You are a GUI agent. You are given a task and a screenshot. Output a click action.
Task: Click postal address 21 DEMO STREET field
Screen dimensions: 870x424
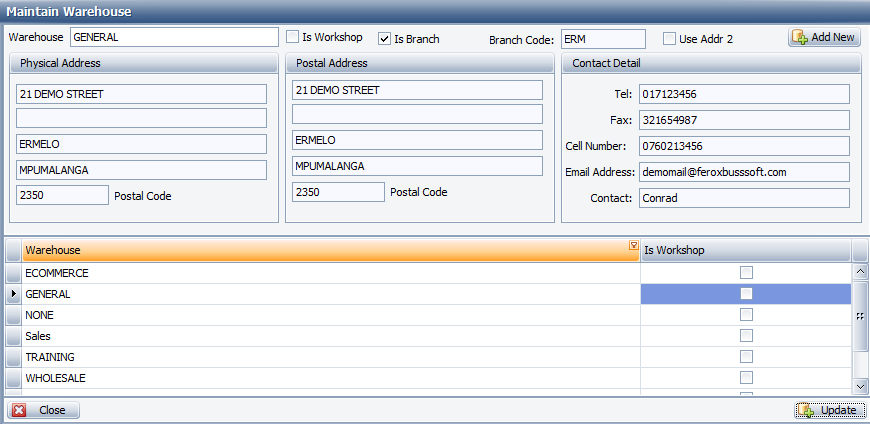click(417, 90)
